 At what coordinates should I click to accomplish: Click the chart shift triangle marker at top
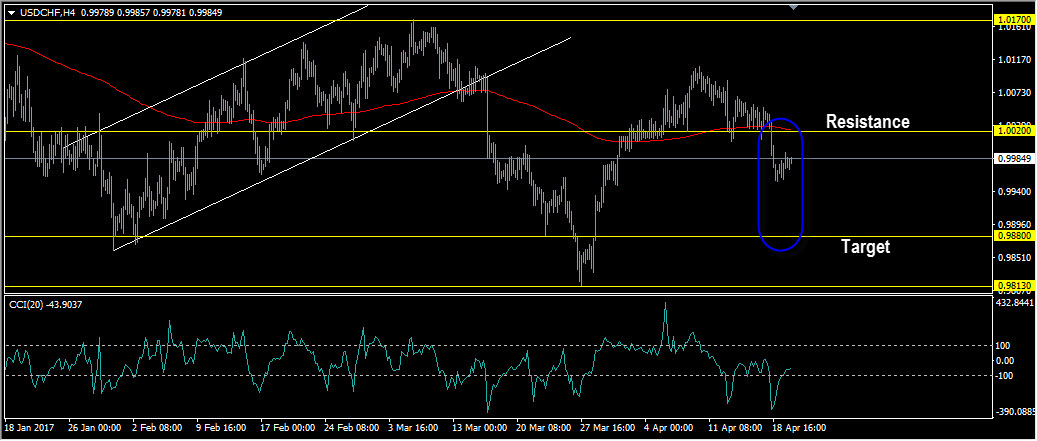pos(794,7)
